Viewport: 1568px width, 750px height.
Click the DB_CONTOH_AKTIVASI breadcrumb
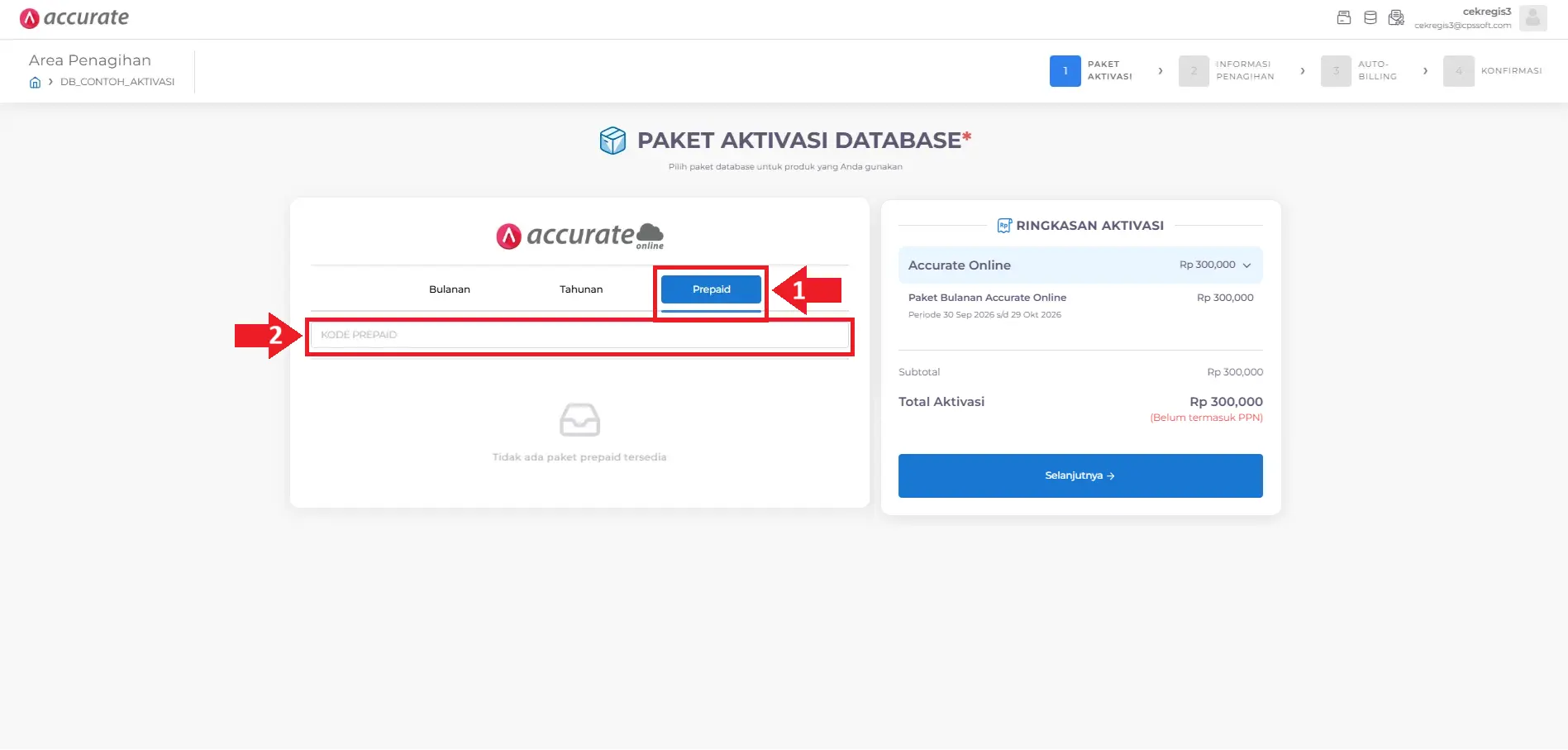point(117,82)
